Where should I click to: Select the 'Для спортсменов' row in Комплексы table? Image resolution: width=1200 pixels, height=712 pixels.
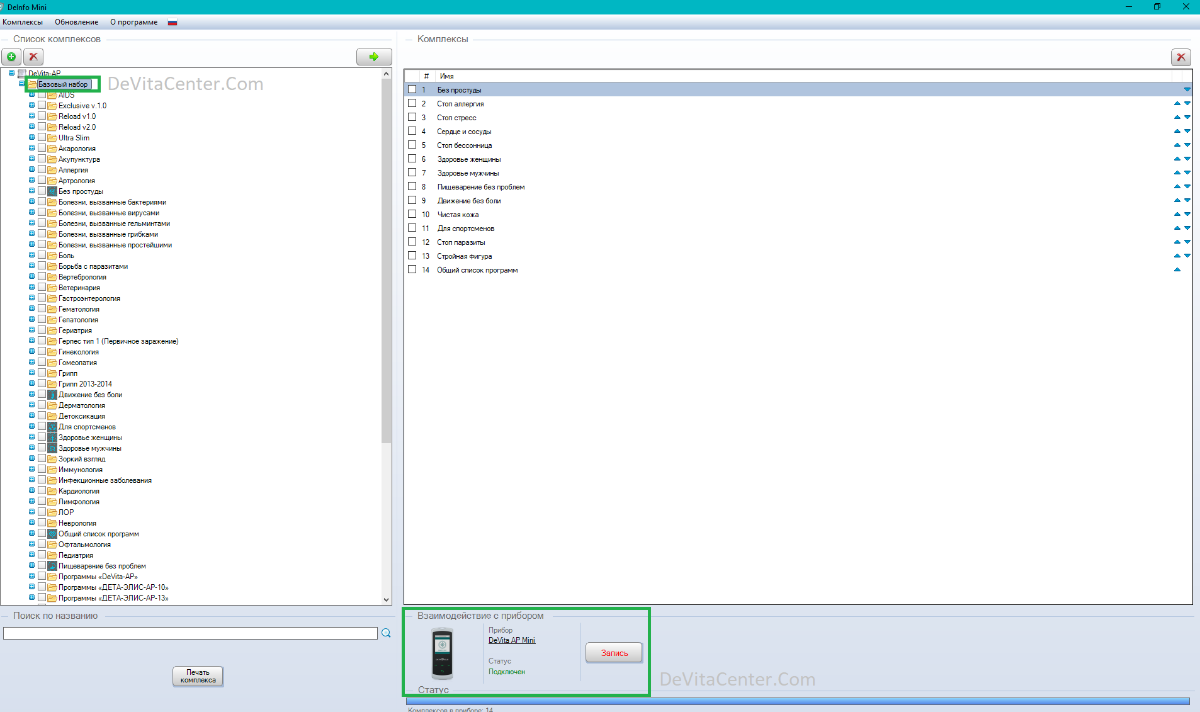(x=798, y=229)
